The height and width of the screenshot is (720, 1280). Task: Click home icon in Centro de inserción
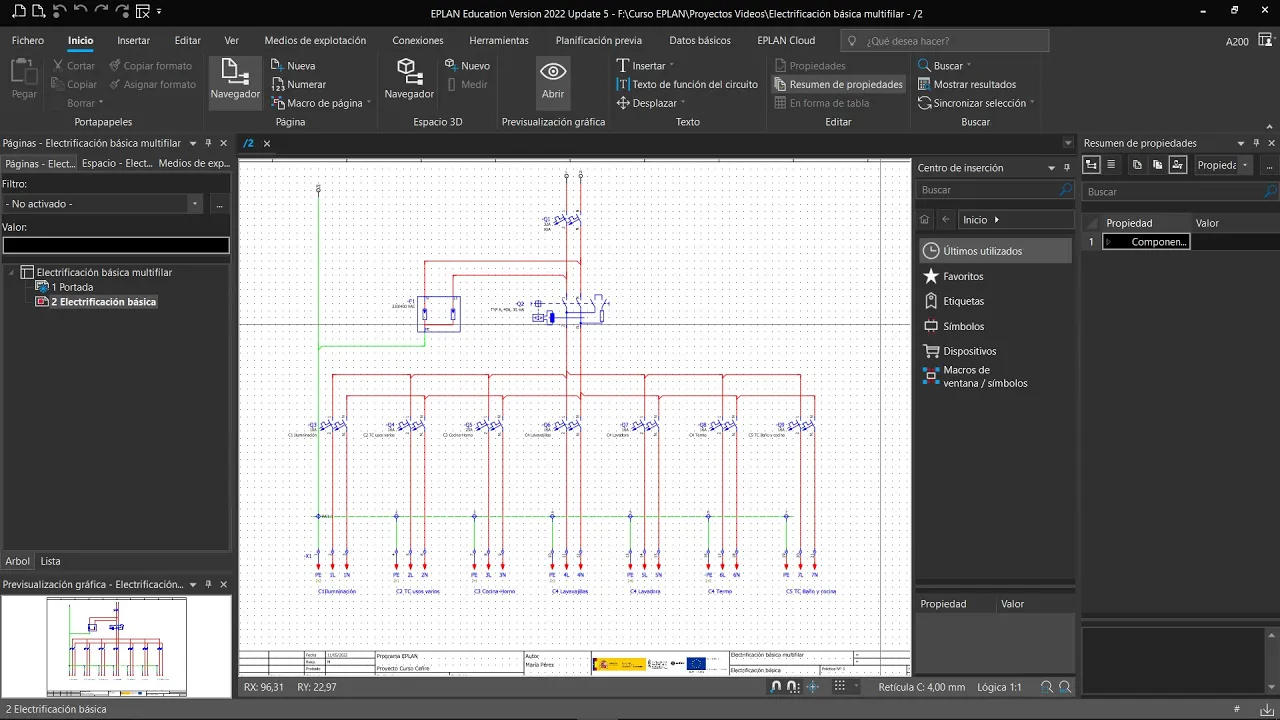(x=925, y=220)
